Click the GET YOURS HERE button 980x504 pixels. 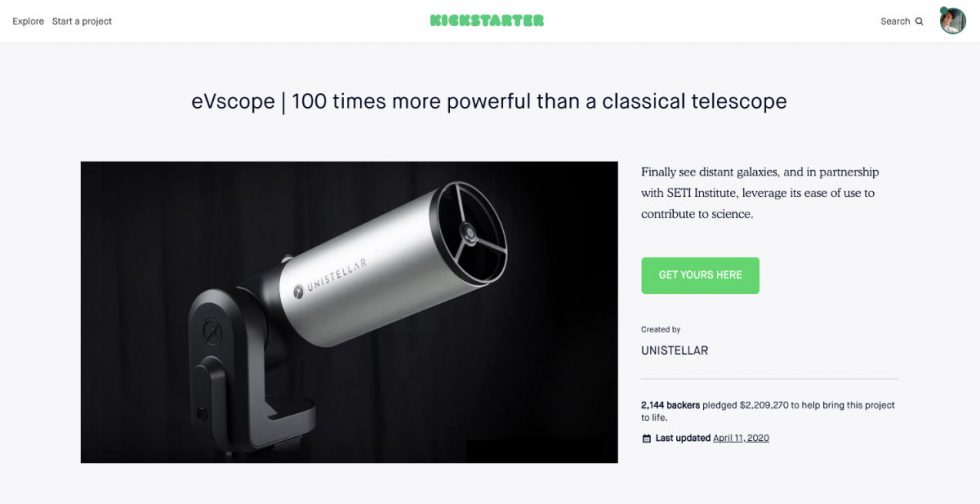tap(700, 275)
